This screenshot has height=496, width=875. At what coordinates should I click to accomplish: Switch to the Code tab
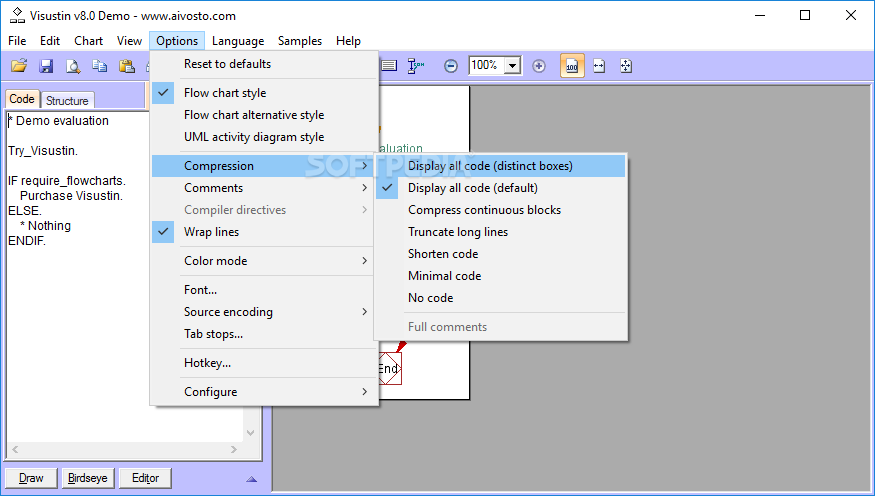(22, 99)
